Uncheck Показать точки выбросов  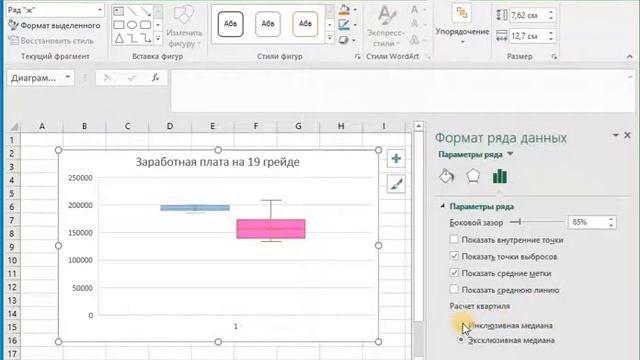pyautogui.click(x=454, y=256)
